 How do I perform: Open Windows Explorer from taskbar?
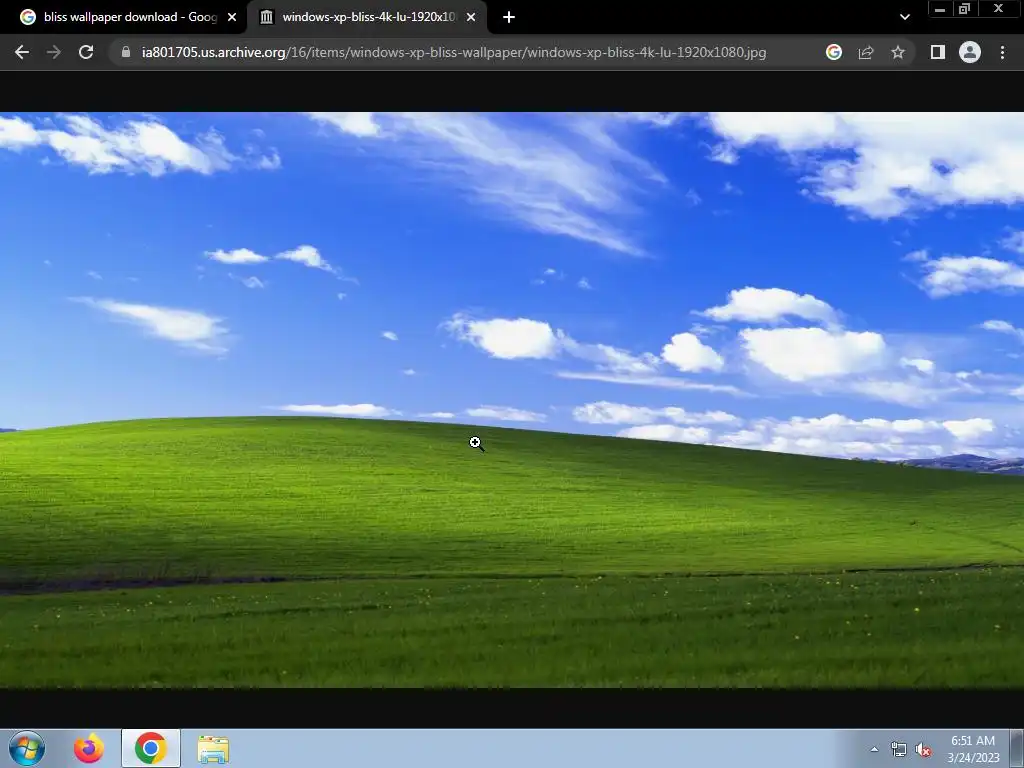[x=213, y=749]
